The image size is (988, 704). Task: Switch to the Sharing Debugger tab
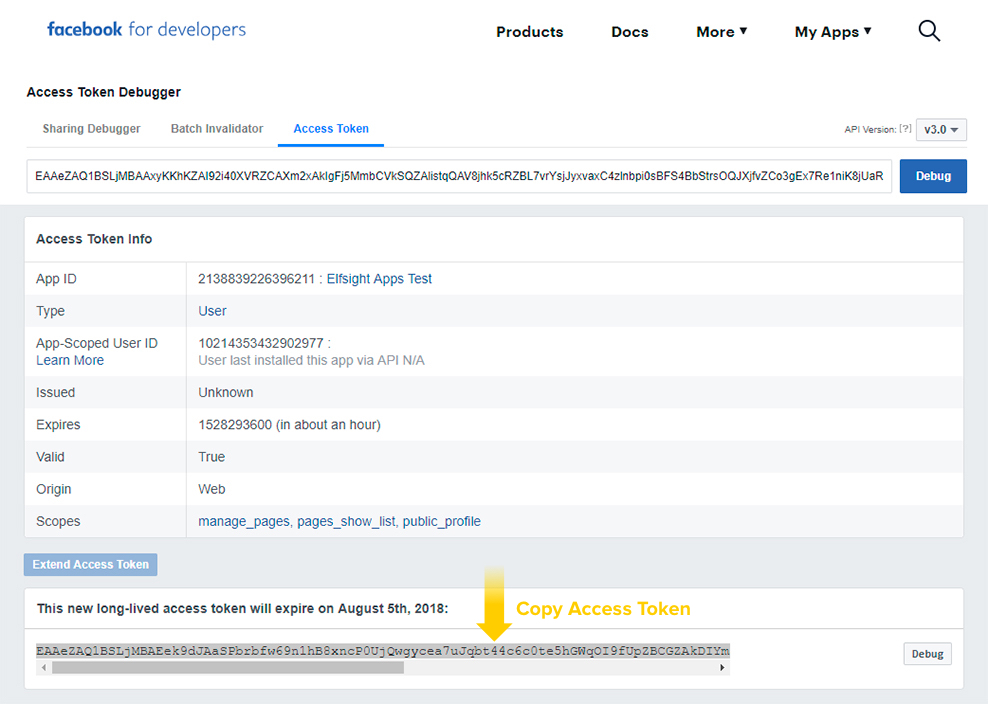coord(90,128)
